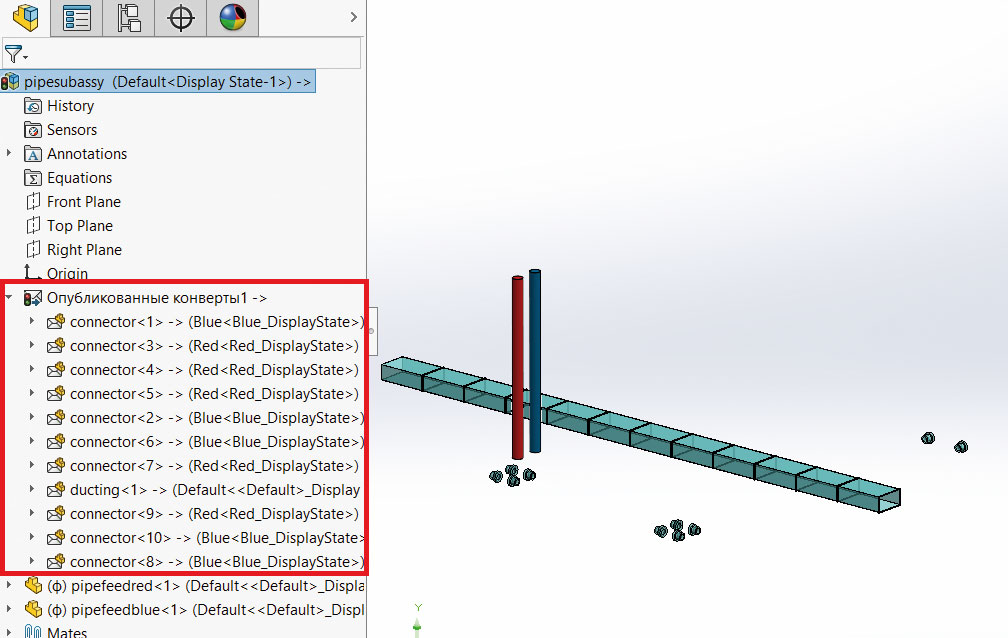
Task: Open the ConfigurationManager tab icon
Action: tap(129, 17)
